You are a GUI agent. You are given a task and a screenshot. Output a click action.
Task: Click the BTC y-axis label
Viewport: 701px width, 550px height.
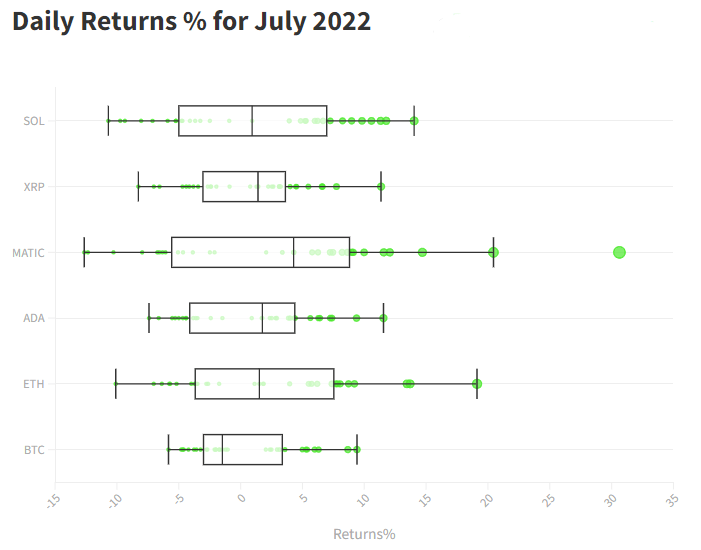34,450
